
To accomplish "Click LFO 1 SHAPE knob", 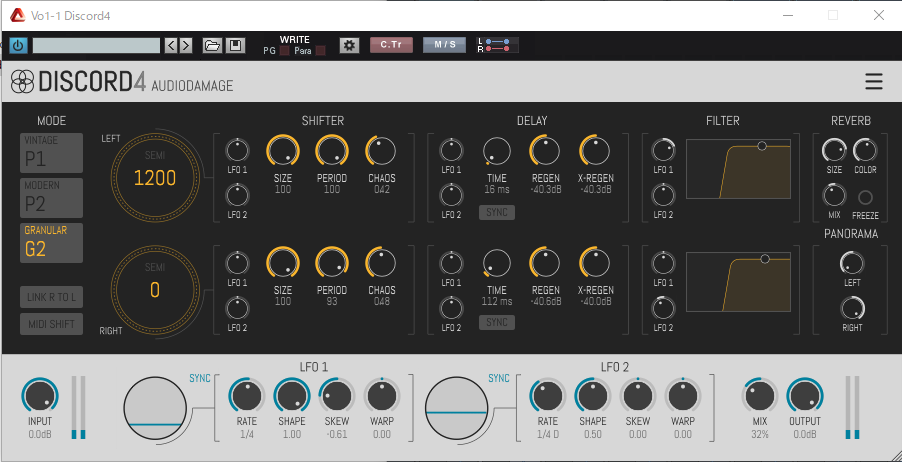I will click(x=292, y=396).
